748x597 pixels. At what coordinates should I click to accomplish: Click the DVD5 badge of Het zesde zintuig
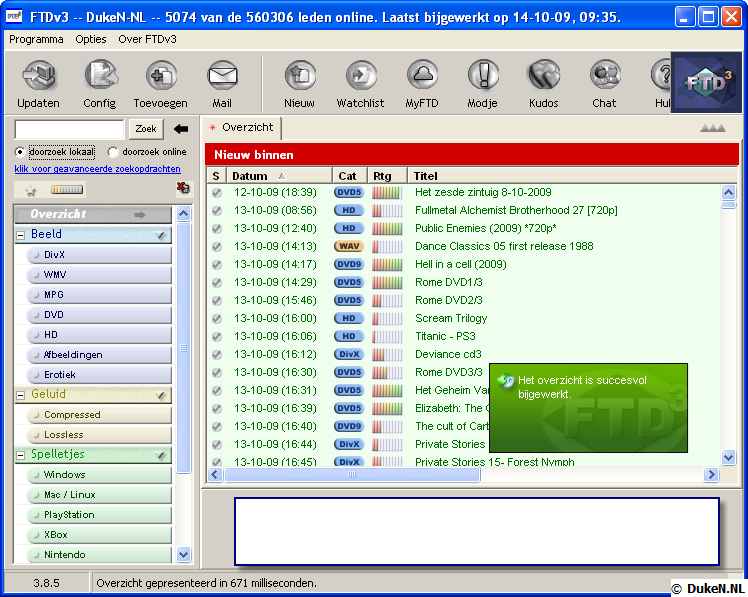[x=349, y=192]
